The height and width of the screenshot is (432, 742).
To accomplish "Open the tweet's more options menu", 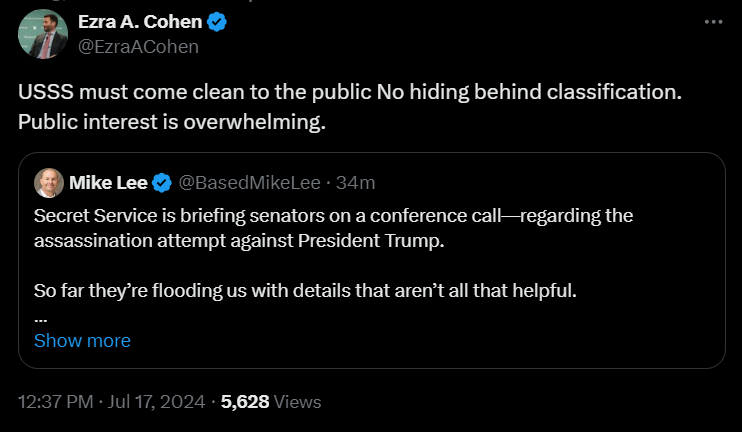I will coord(712,21).
